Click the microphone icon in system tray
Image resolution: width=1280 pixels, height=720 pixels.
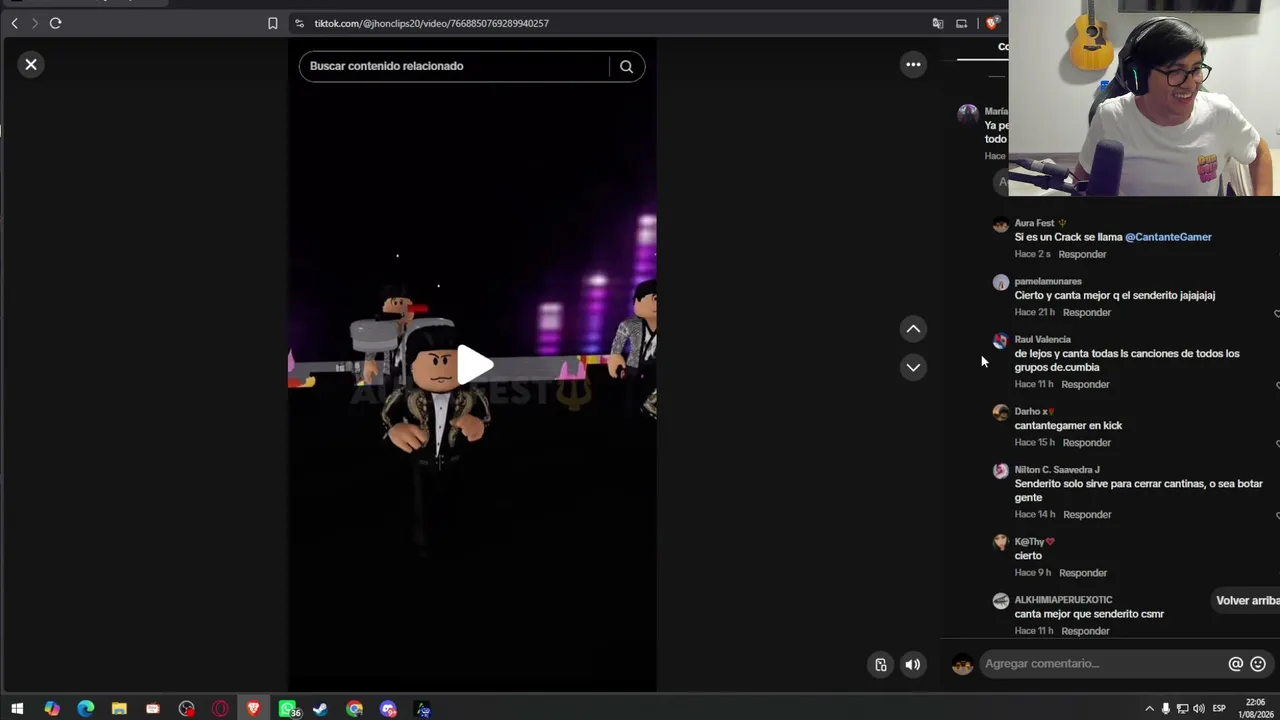point(1166,709)
